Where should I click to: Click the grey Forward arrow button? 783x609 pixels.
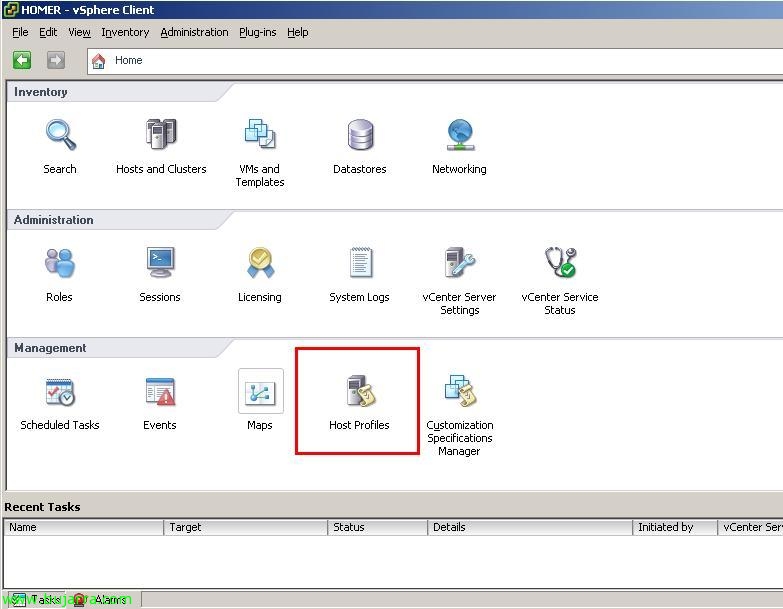tap(56, 60)
